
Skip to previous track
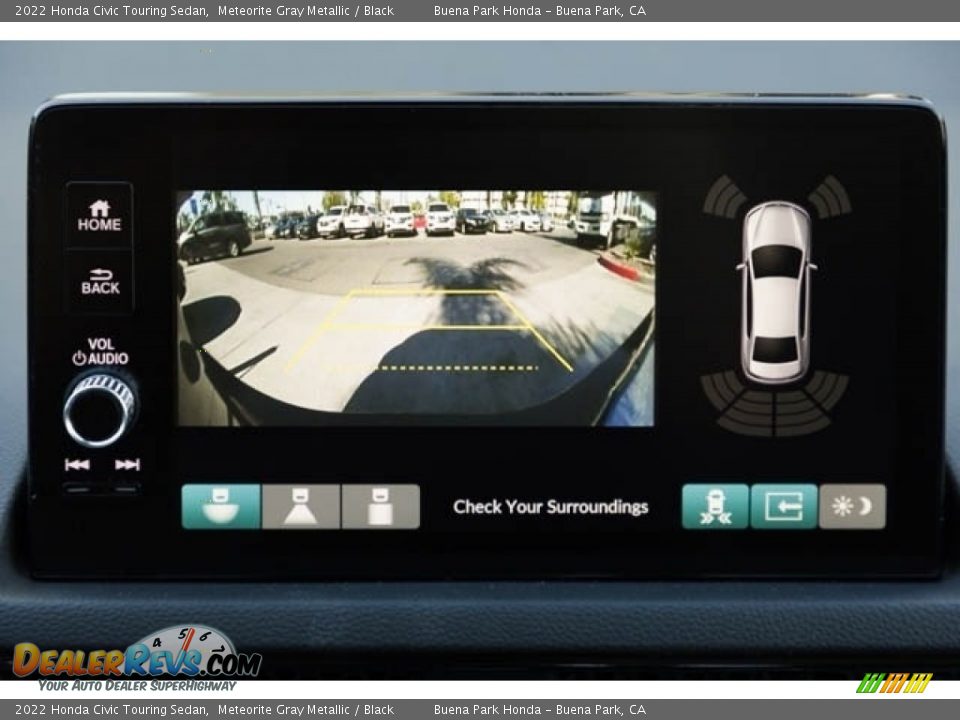point(77,465)
